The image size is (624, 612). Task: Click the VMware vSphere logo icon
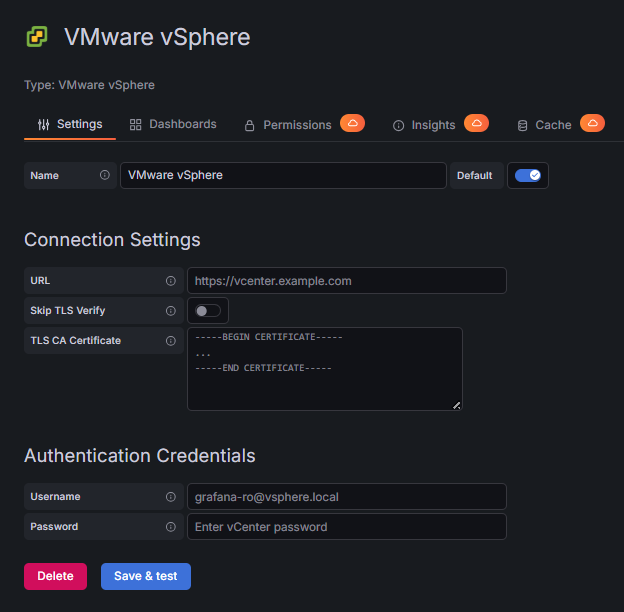tap(37, 37)
